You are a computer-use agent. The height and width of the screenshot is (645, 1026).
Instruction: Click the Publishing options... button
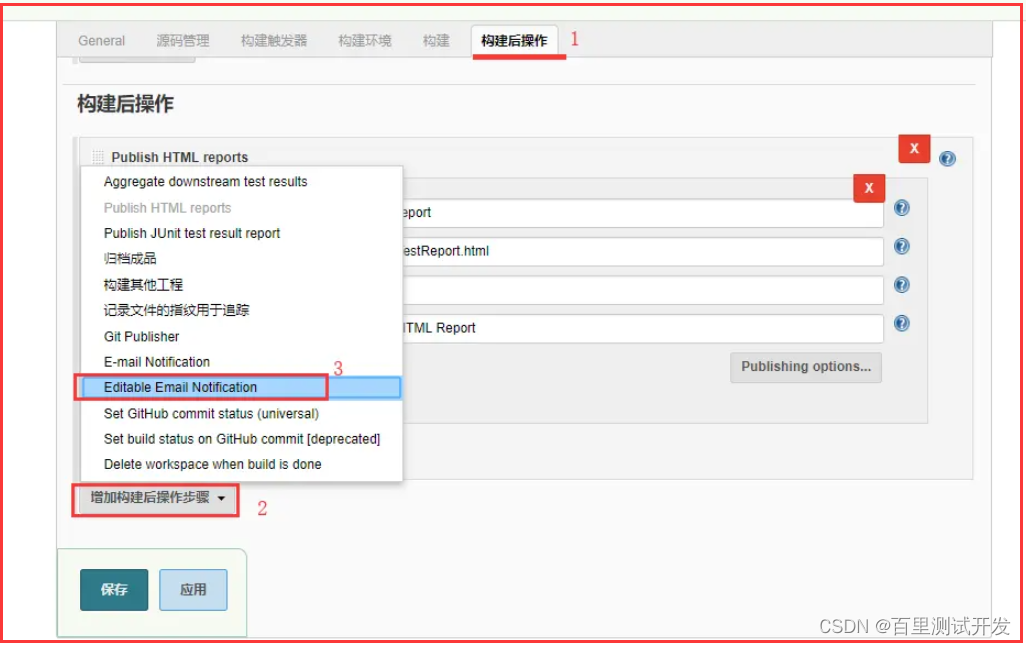point(805,367)
